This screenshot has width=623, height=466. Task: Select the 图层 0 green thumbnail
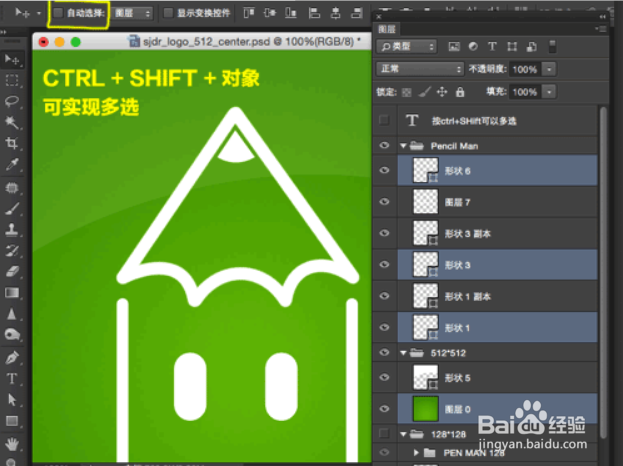[426, 409]
